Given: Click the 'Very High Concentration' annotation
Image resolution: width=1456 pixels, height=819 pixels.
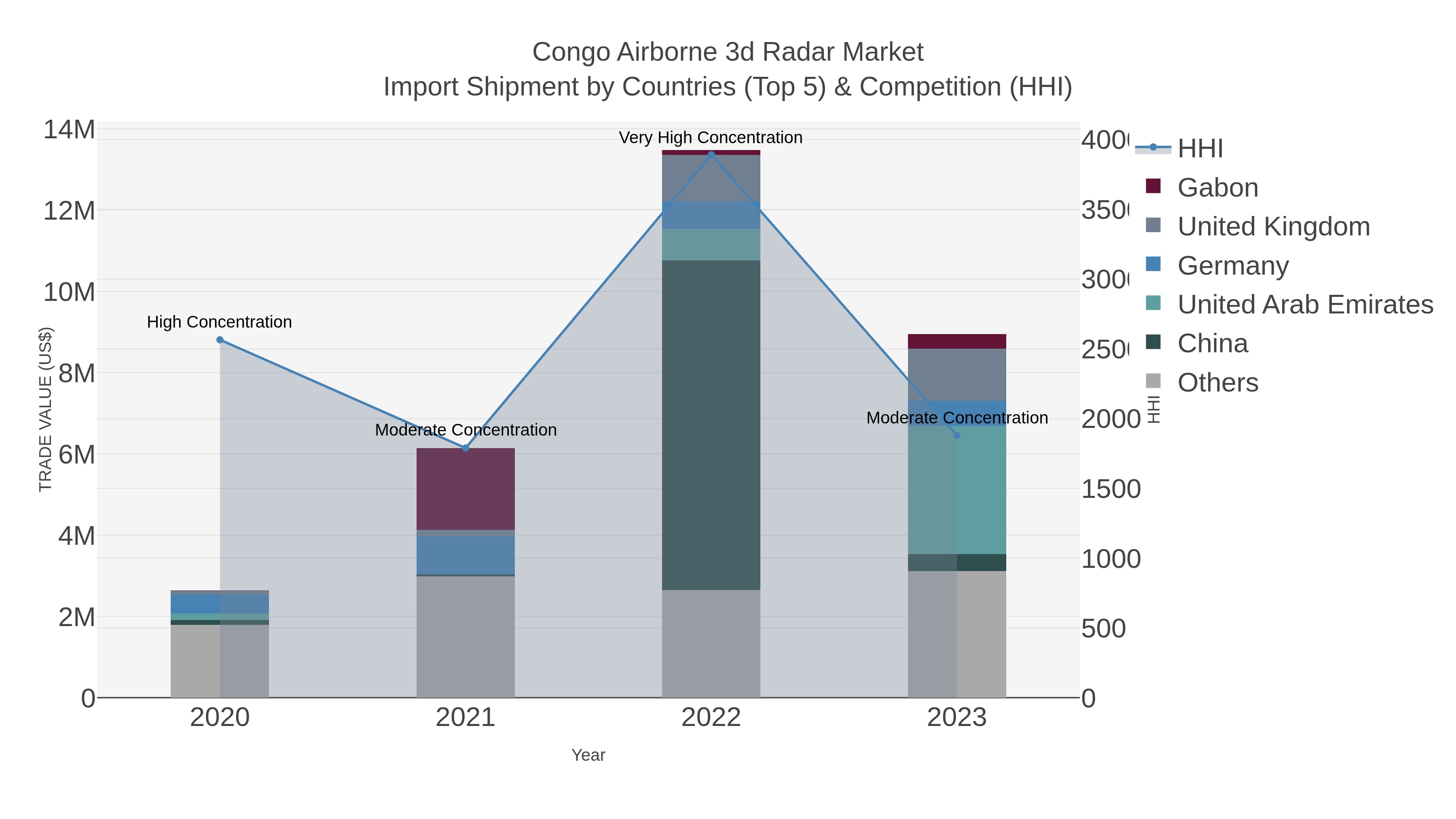Looking at the screenshot, I should click(x=711, y=138).
